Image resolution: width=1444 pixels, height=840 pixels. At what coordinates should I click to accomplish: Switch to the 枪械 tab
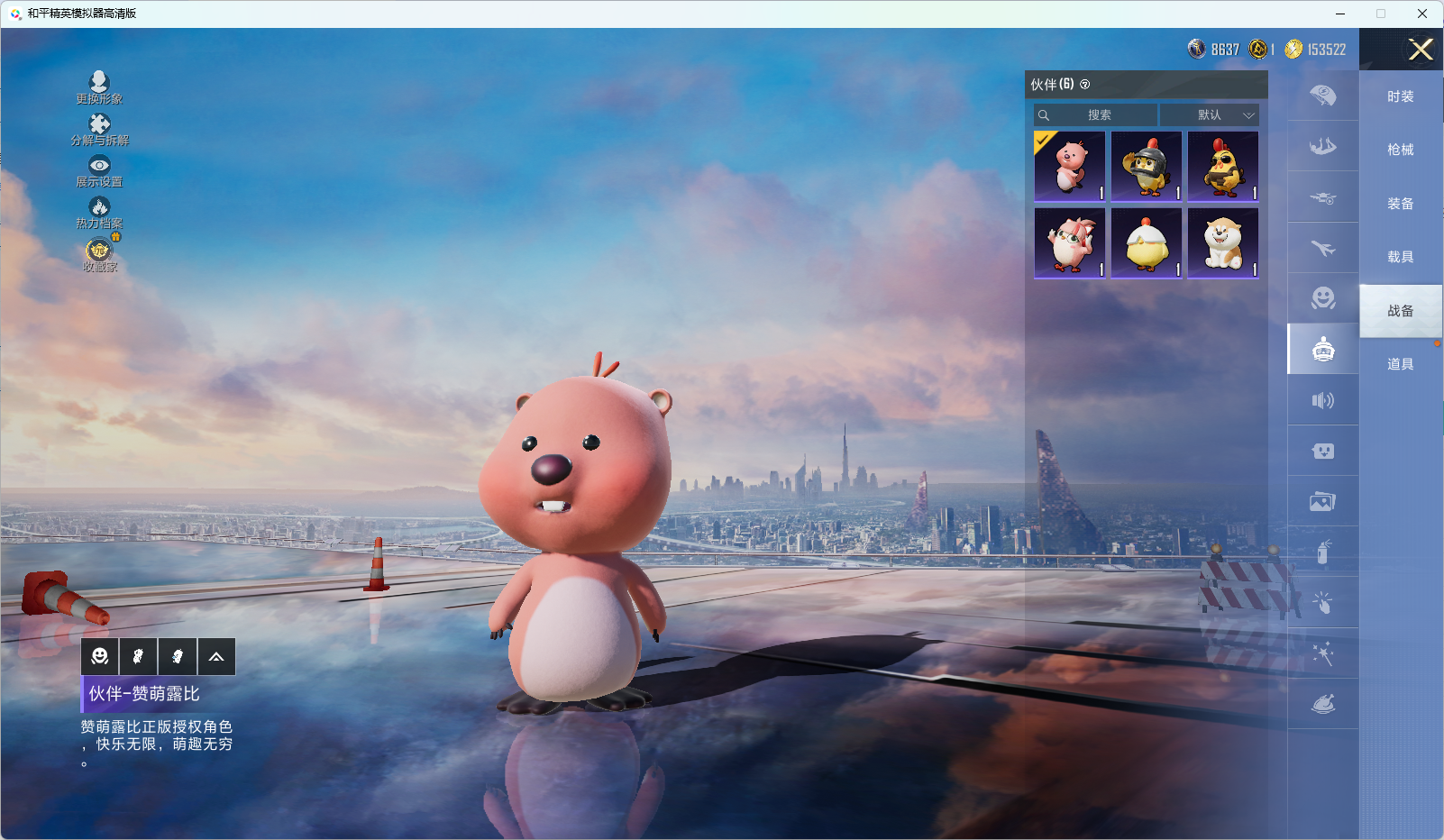[x=1400, y=150]
